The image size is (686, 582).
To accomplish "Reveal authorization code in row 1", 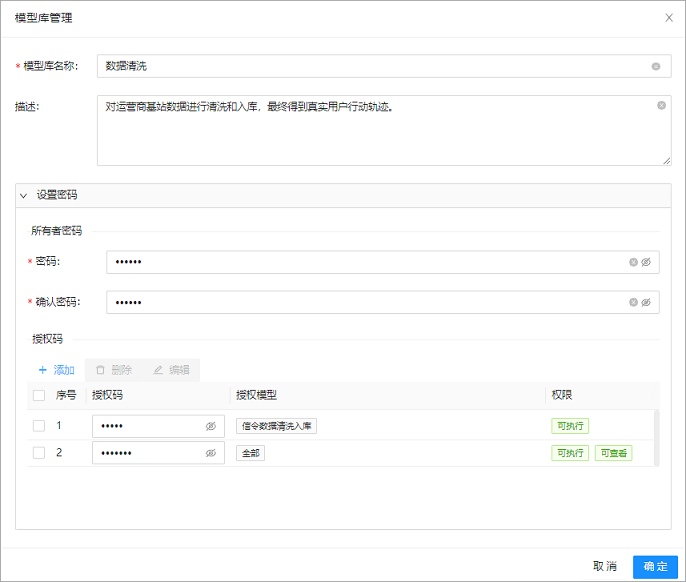I will click(210, 426).
